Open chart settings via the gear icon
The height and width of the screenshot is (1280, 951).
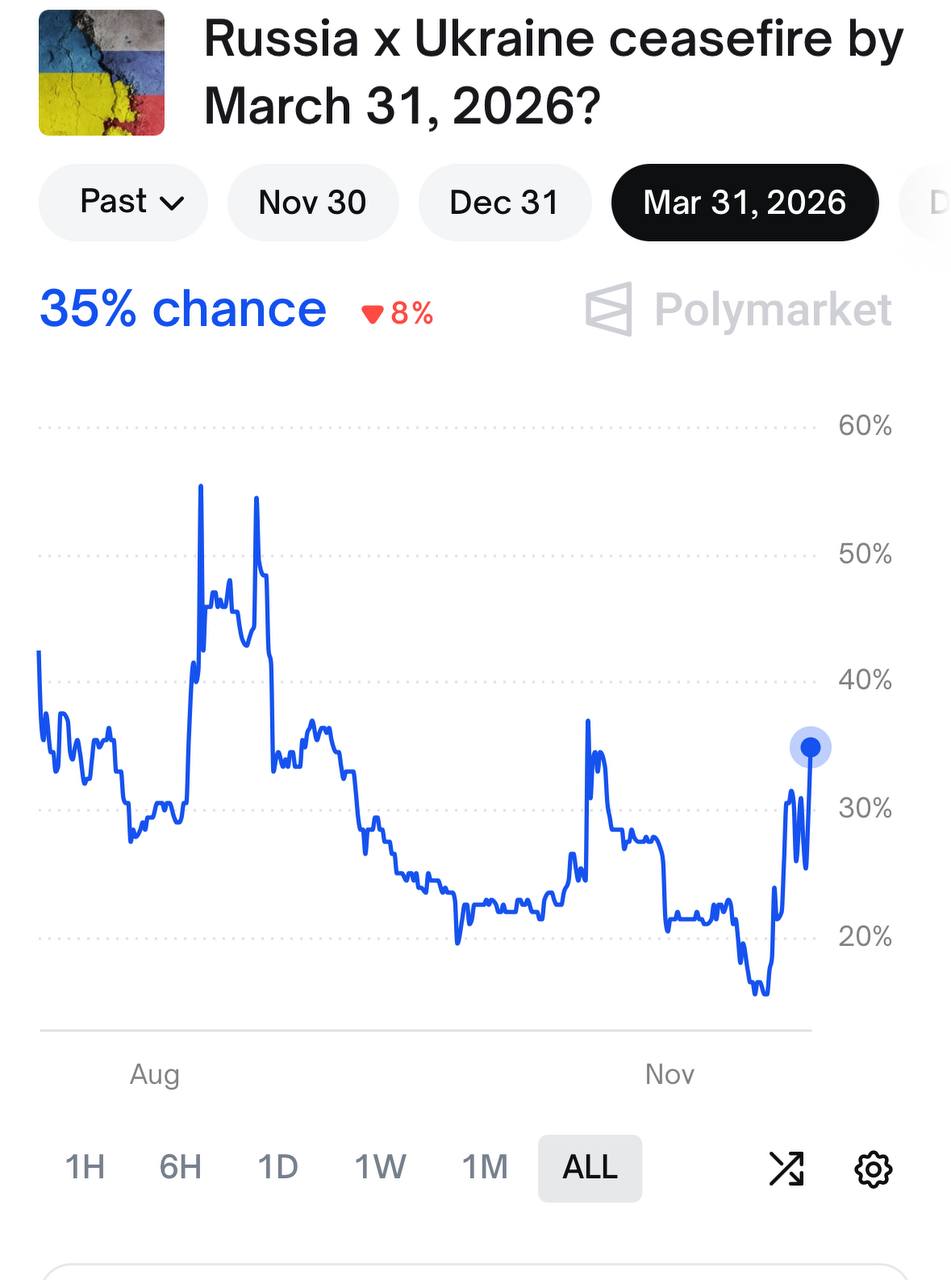point(874,1168)
